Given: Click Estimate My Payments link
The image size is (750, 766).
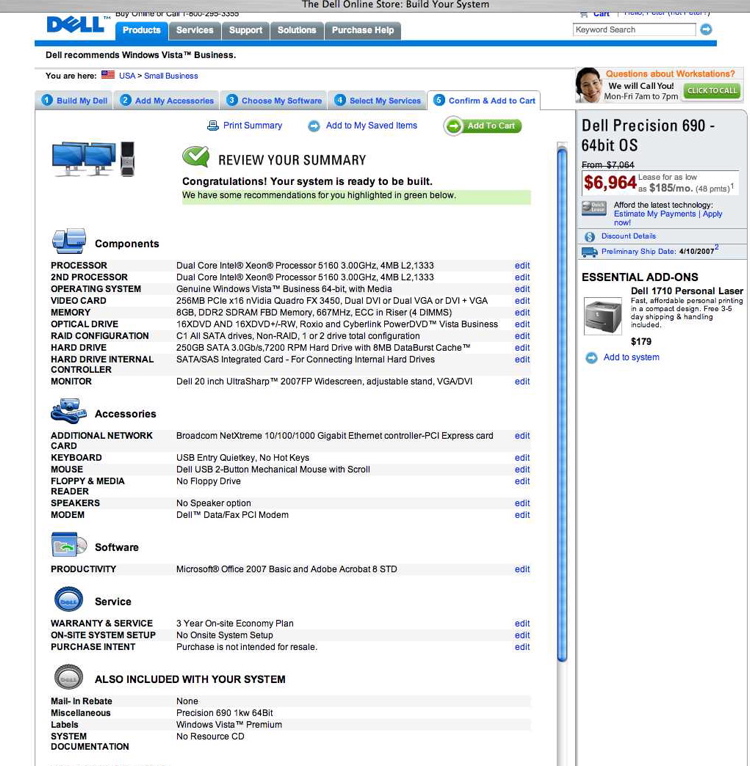Looking at the screenshot, I should (655, 214).
